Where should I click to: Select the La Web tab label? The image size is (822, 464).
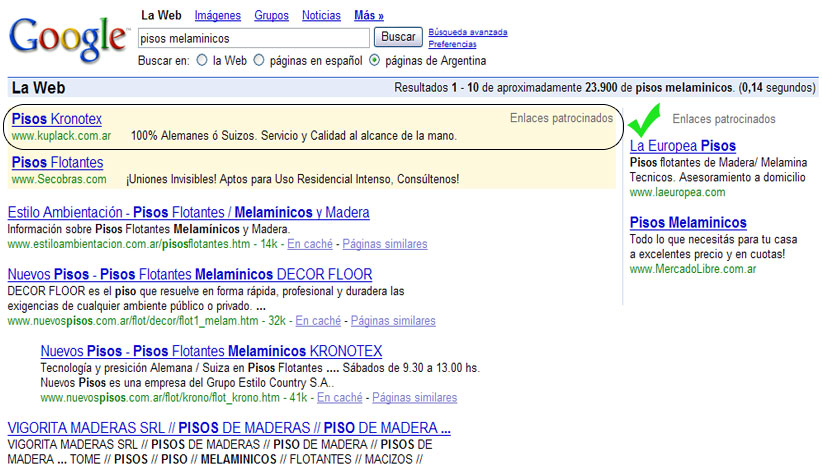pyautogui.click(x=161, y=16)
